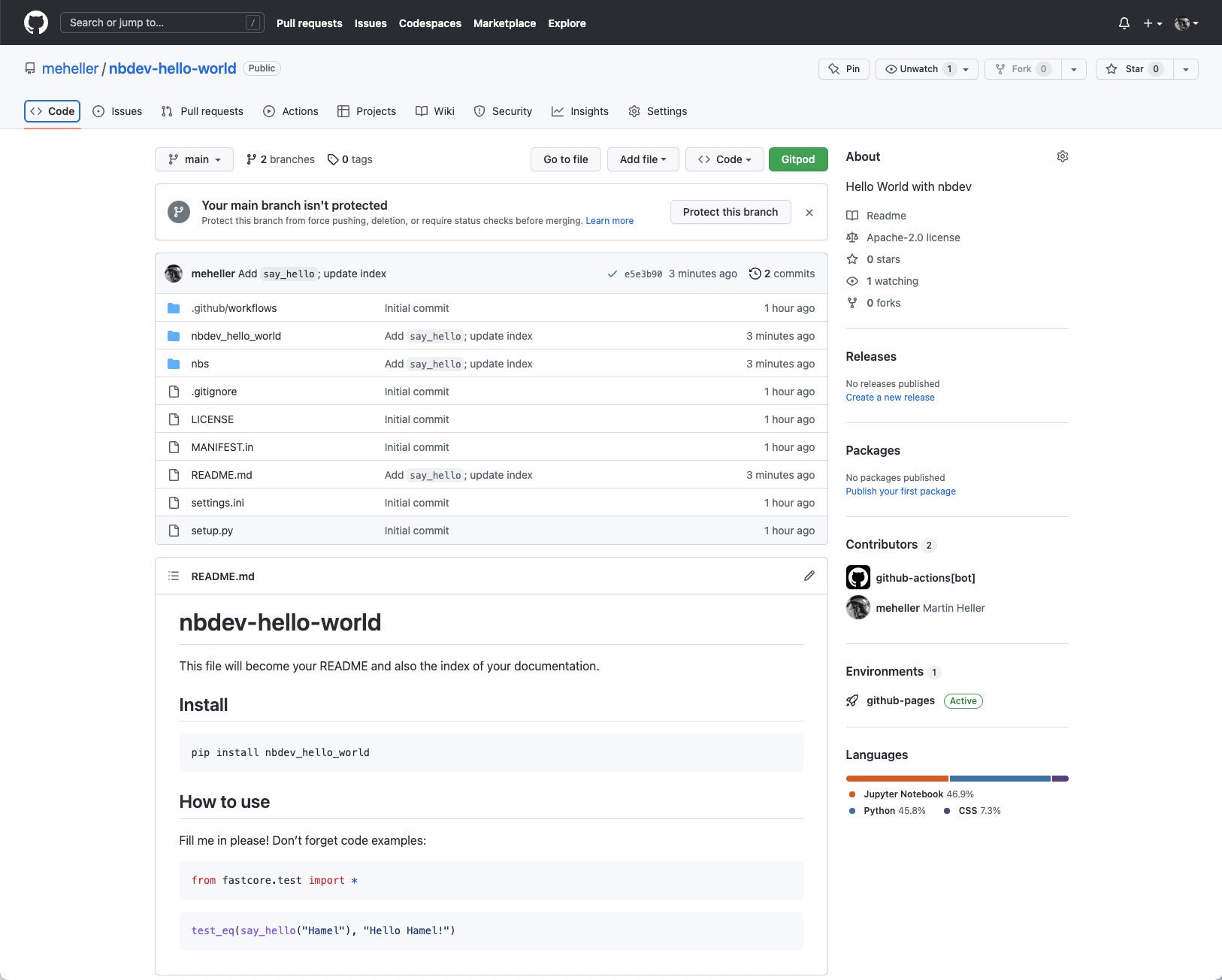Viewport: 1222px width, 980px height.
Task: Open the Projects tab
Action: coord(367,111)
